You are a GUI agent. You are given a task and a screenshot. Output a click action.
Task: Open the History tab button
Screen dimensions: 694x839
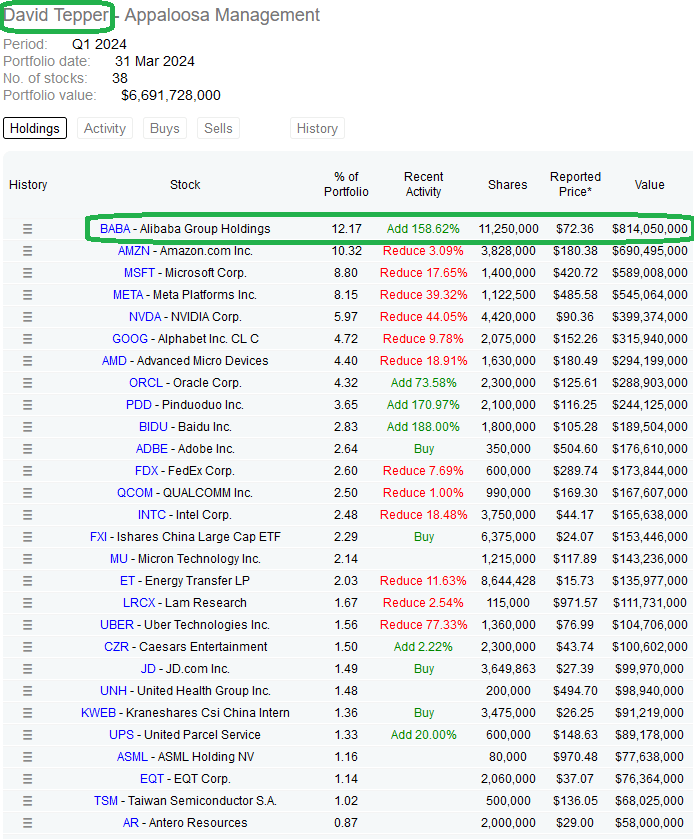click(317, 128)
